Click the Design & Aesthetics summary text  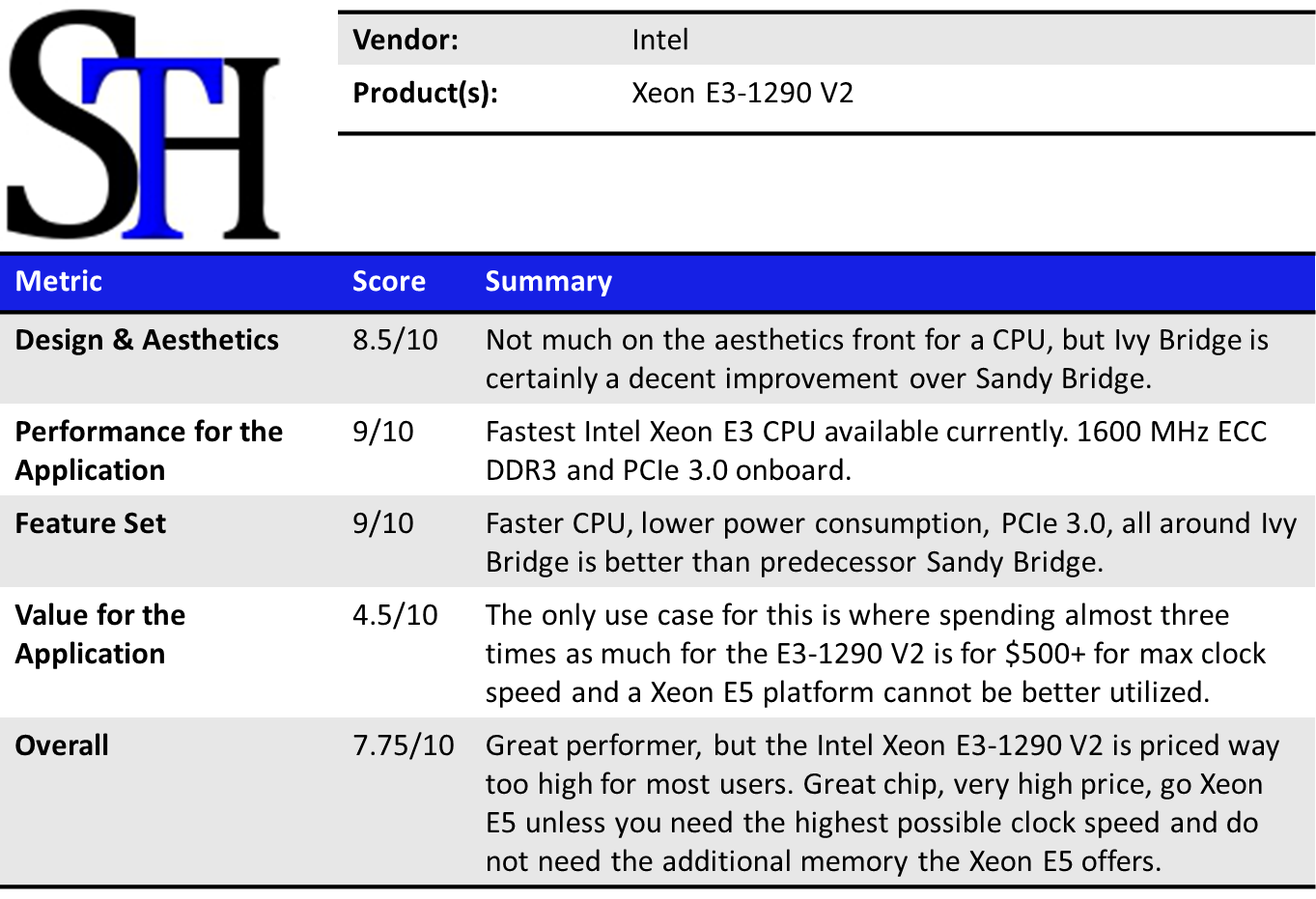(x=876, y=358)
